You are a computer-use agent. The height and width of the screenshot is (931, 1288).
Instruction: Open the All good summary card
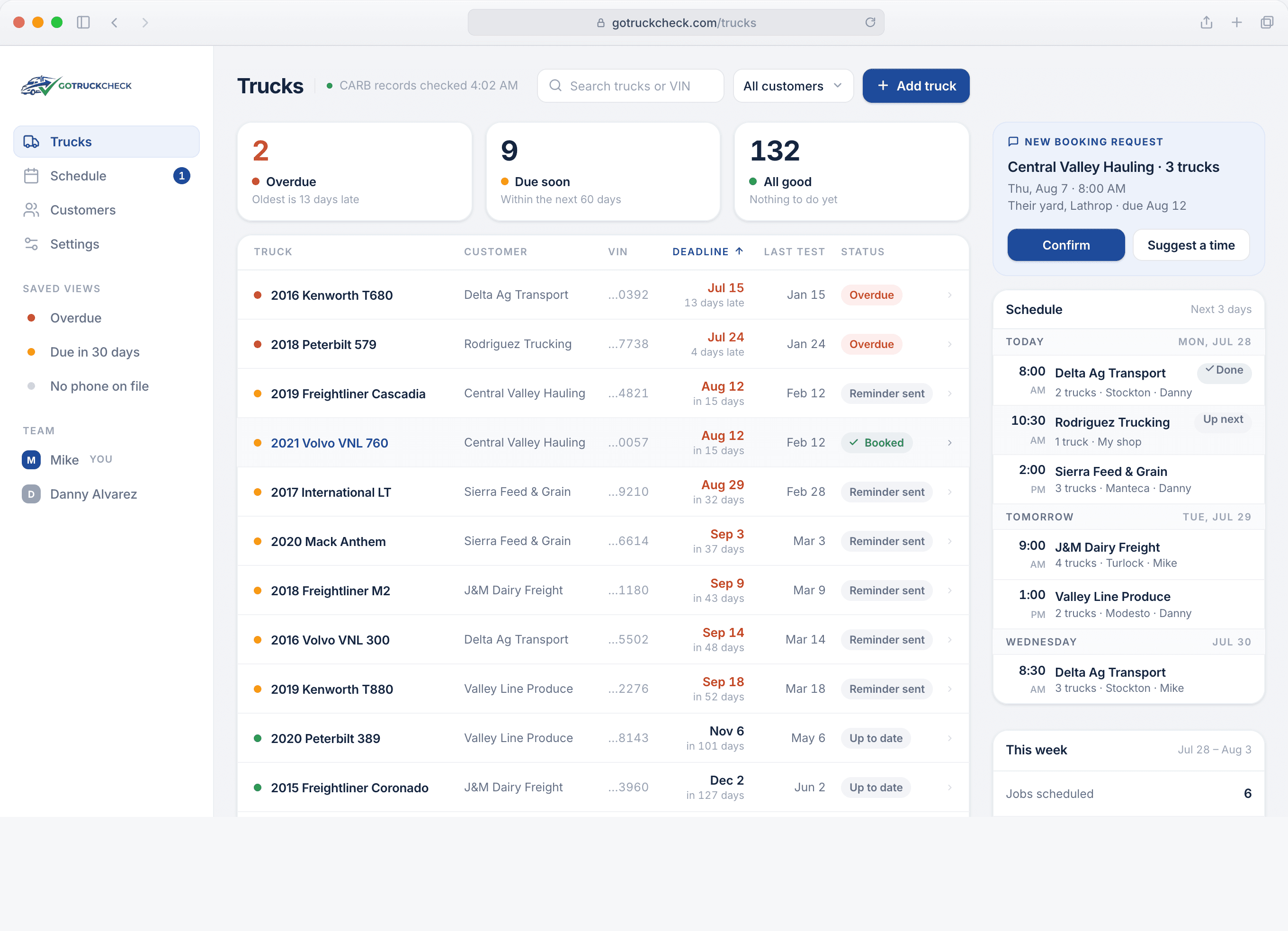[851, 171]
